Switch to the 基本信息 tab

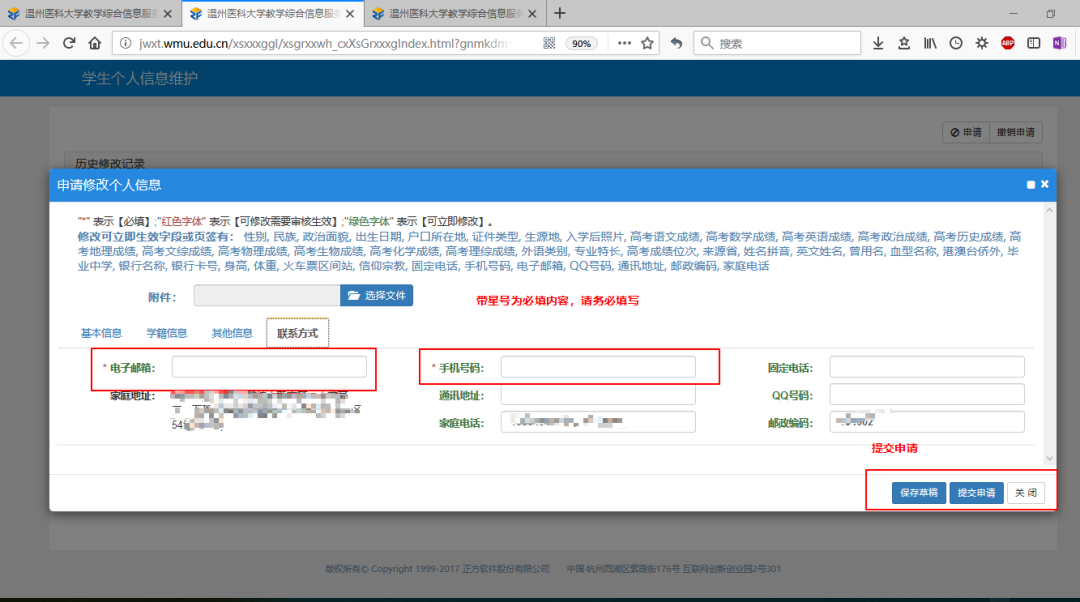(x=101, y=333)
